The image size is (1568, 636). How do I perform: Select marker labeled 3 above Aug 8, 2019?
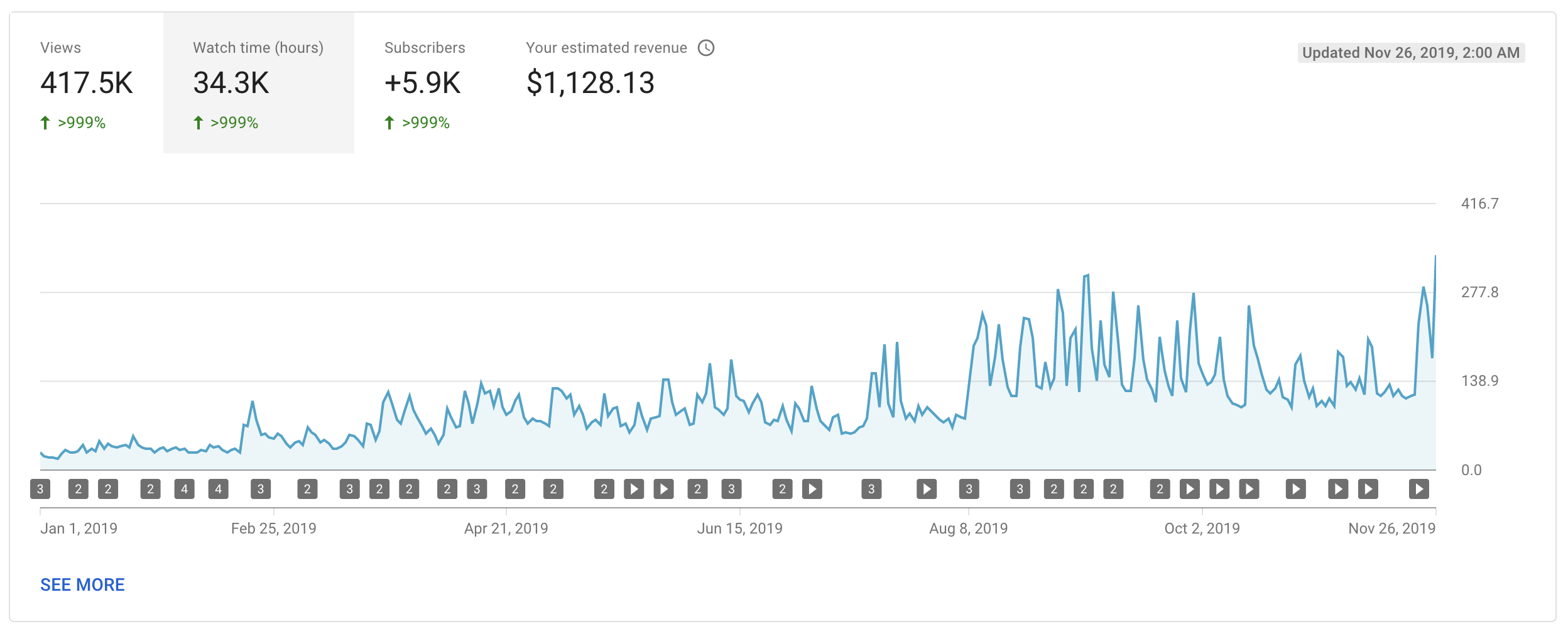[x=969, y=489]
